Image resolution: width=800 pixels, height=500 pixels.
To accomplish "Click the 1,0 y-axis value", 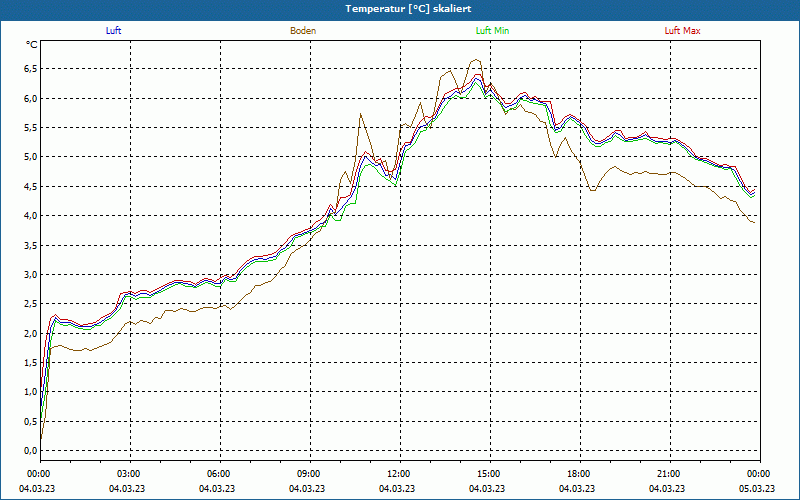I will coord(30,392).
